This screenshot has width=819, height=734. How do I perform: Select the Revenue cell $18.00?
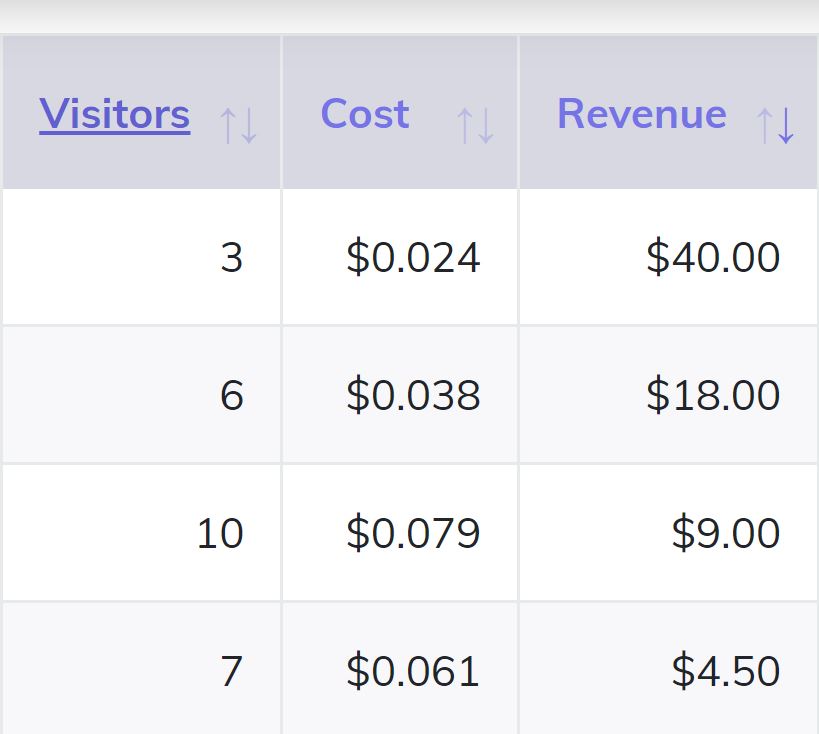pyautogui.click(x=669, y=395)
